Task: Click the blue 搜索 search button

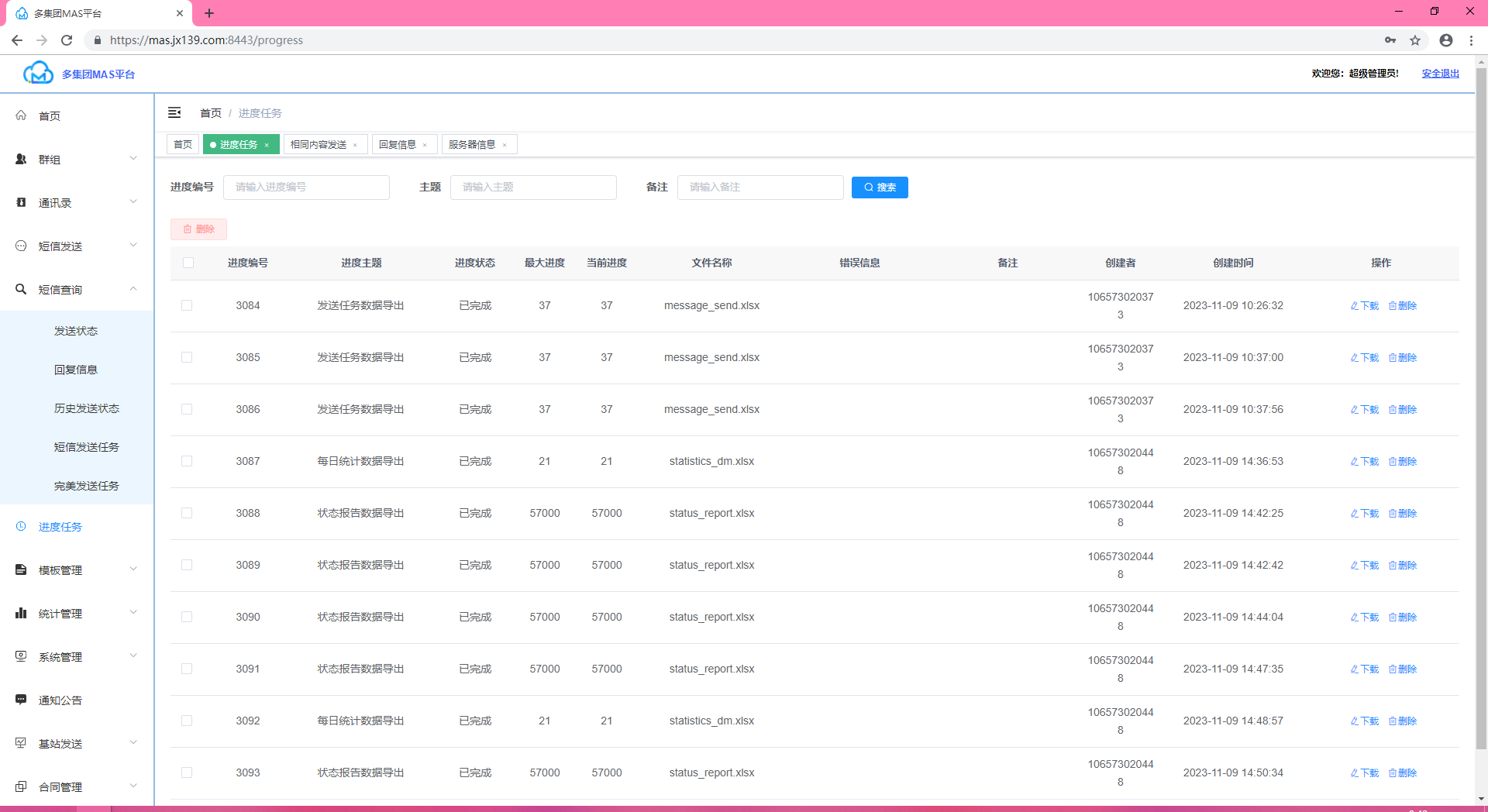Action: tap(880, 188)
